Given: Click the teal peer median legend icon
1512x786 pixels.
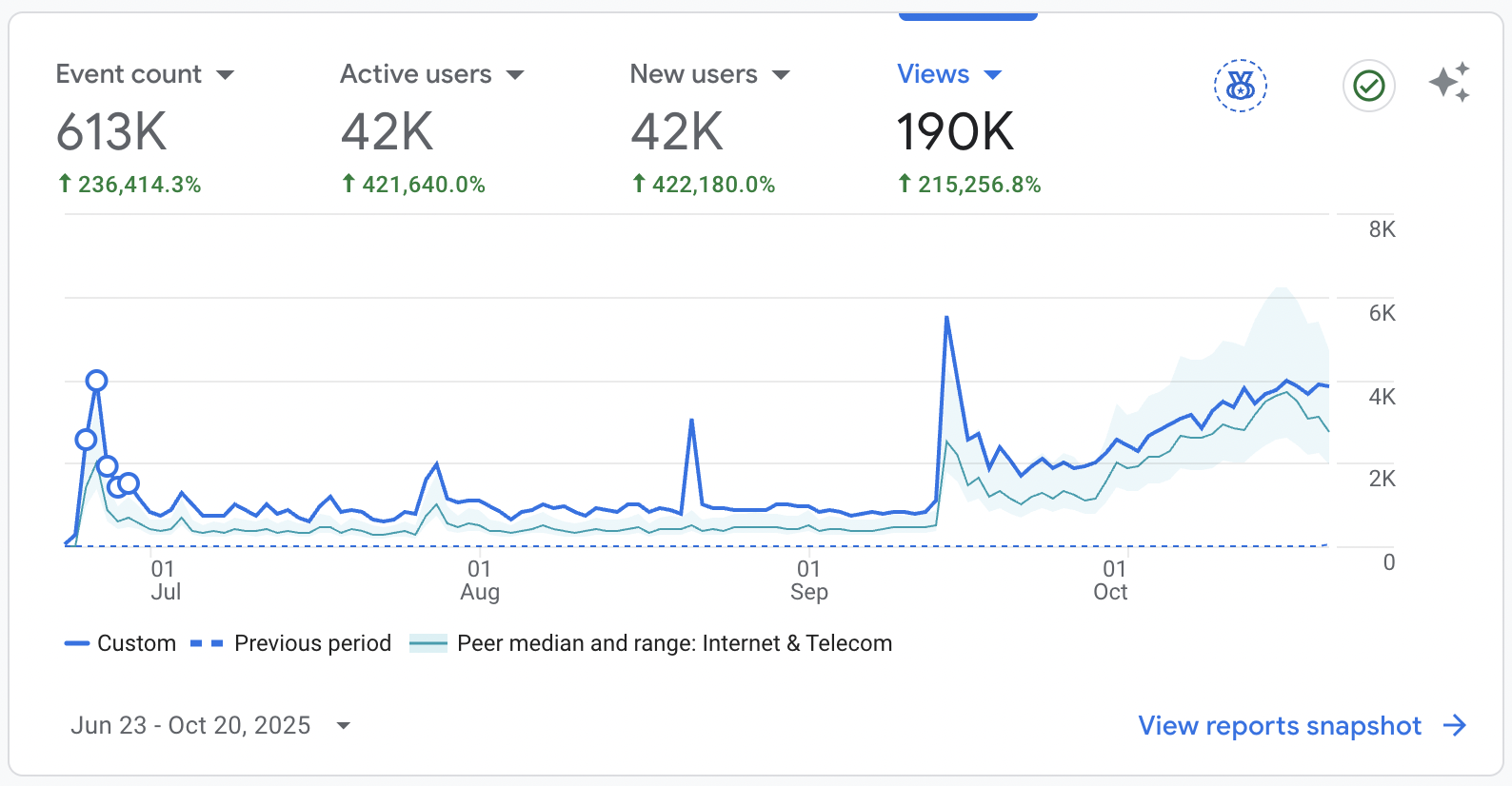Looking at the screenshot, I should 428,644.
